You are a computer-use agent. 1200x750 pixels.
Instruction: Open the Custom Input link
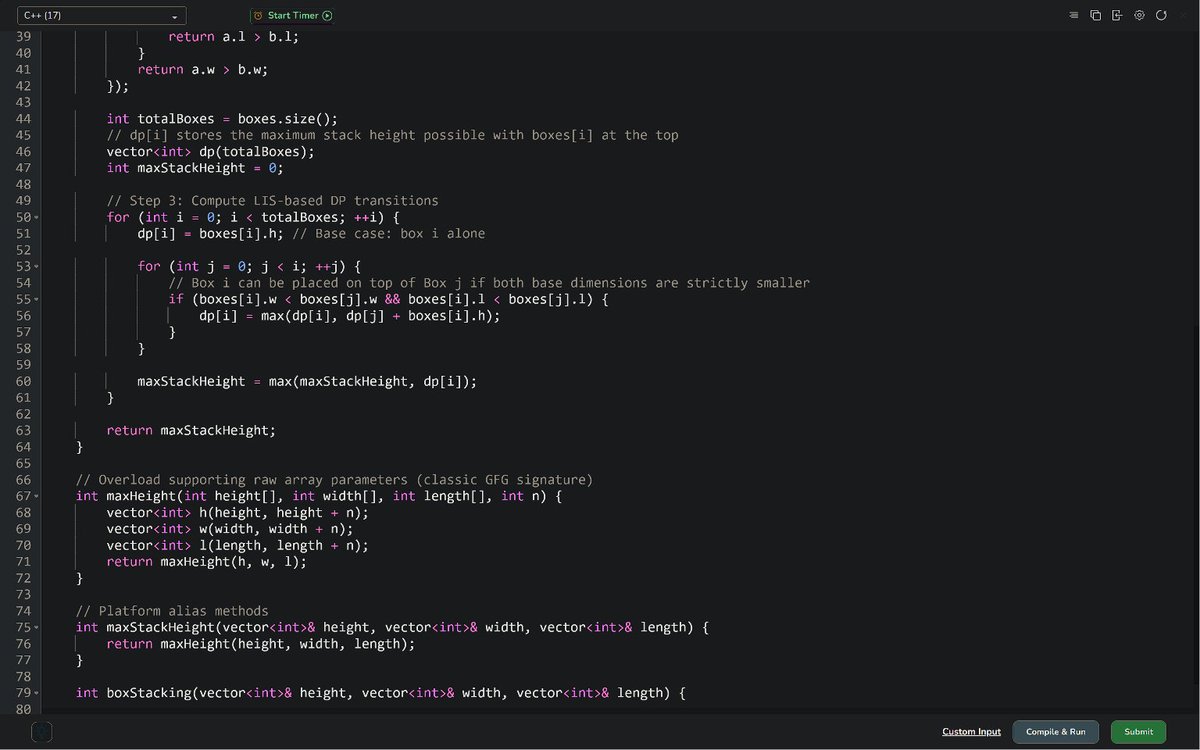tap(971, 732)
